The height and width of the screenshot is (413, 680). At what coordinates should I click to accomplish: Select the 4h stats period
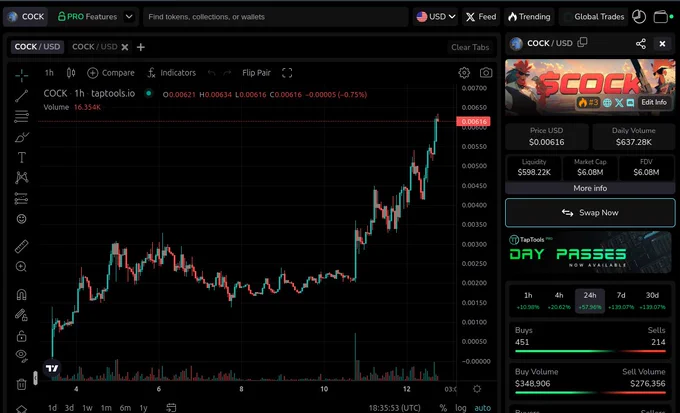pos(559,301)
